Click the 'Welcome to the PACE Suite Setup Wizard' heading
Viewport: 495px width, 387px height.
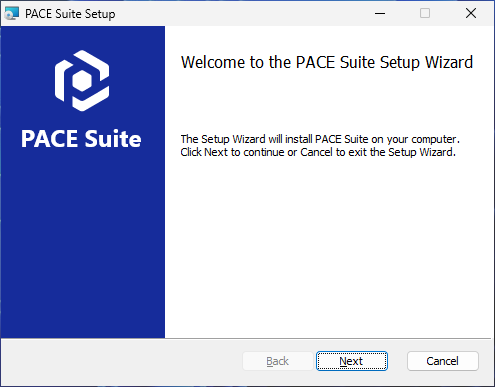point(327,62)
